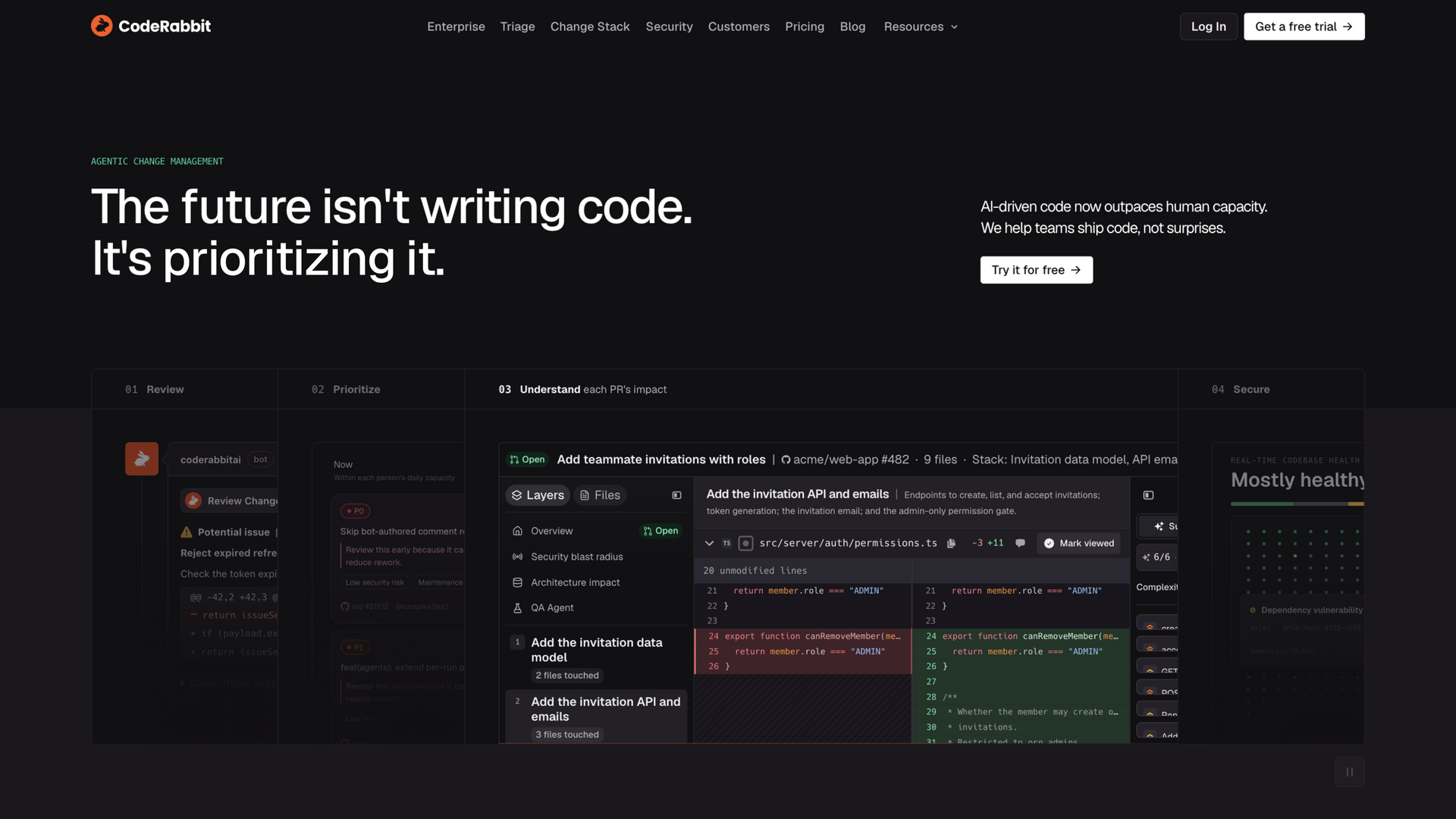Click Try it for free button

pos(1036,270)
